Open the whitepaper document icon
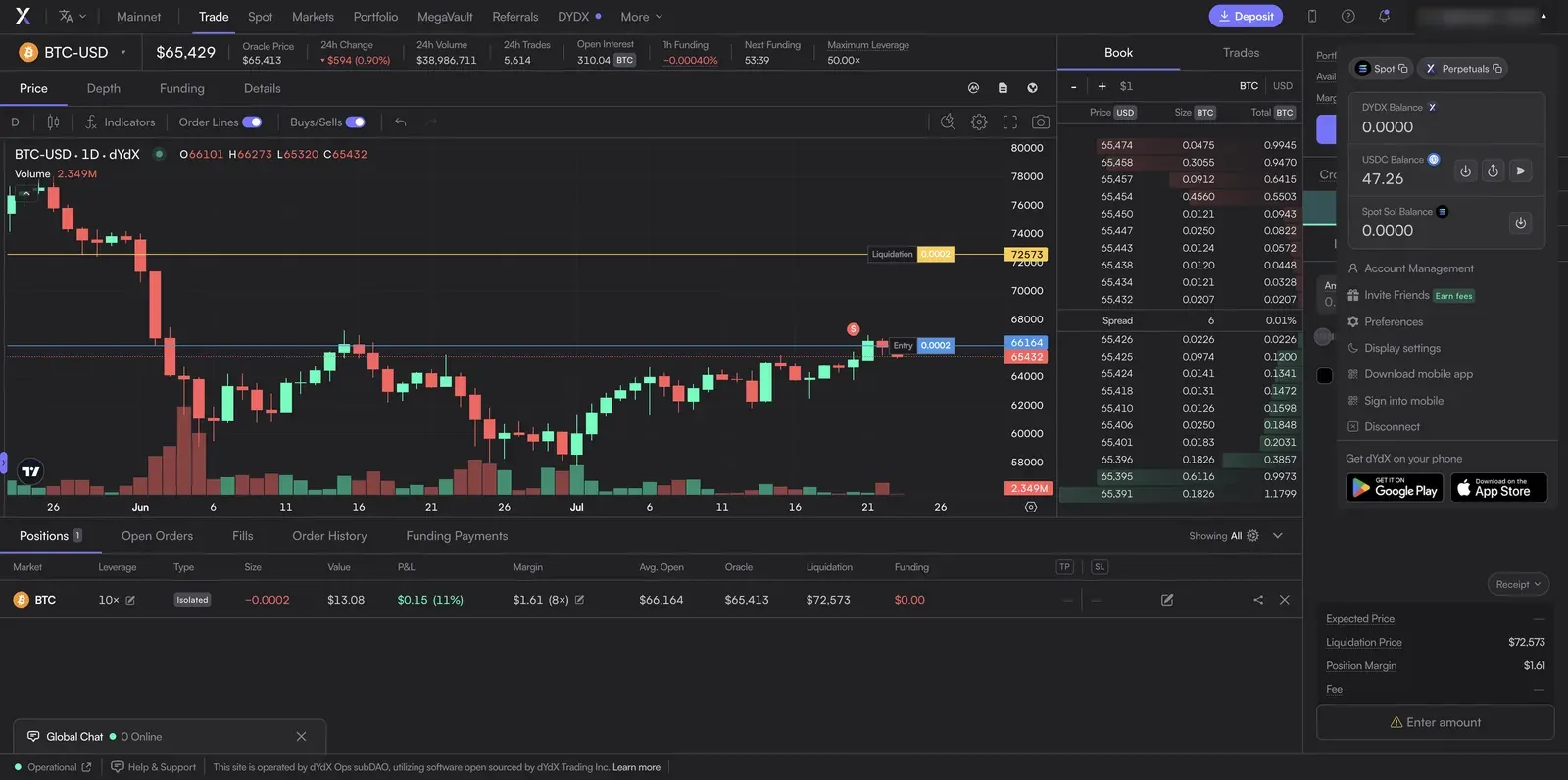This screenshot has width=1568, height=780. coord(1003,88)
